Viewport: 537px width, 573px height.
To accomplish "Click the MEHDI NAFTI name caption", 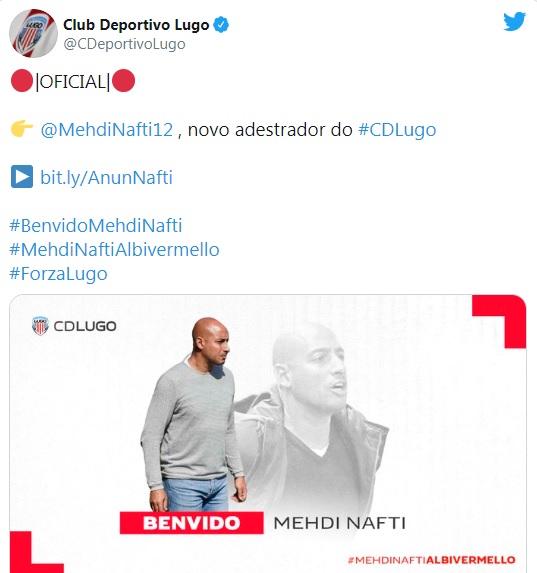I will tap(340, 523).
